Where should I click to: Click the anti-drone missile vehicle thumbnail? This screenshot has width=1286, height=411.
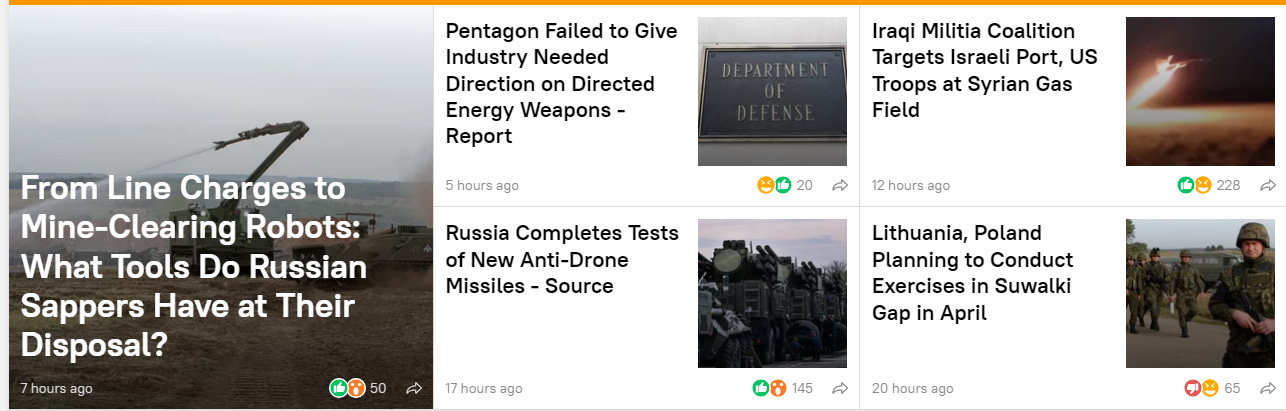[772, 294]
